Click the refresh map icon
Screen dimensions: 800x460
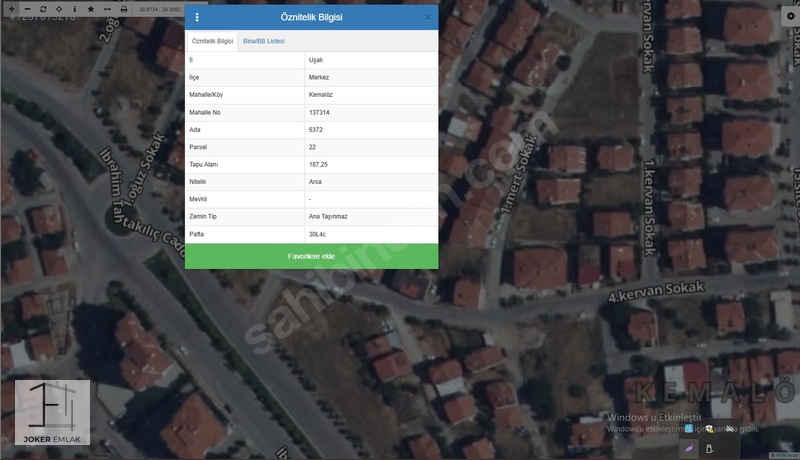43,8
